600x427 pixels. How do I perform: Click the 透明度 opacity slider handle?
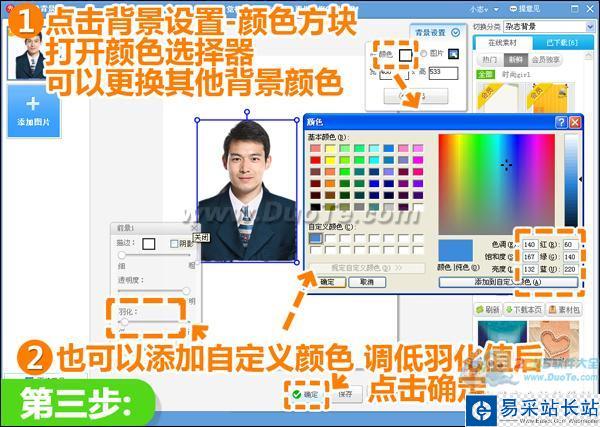click(186, 291)
